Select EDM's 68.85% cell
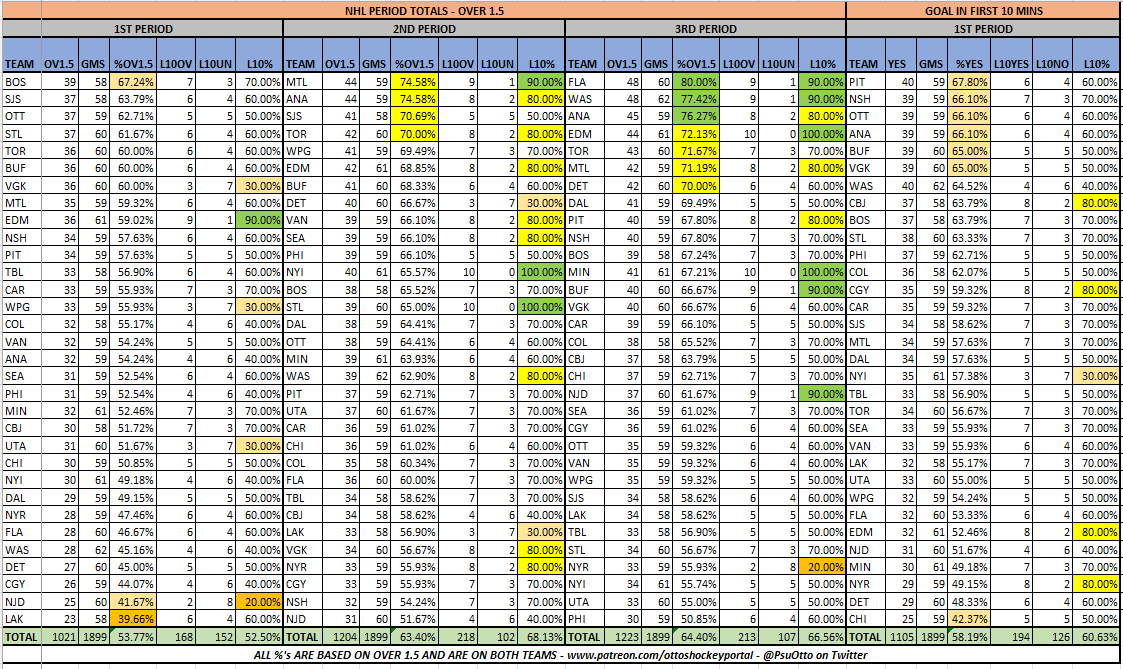The image size is (1123, 669). point(414,168)
